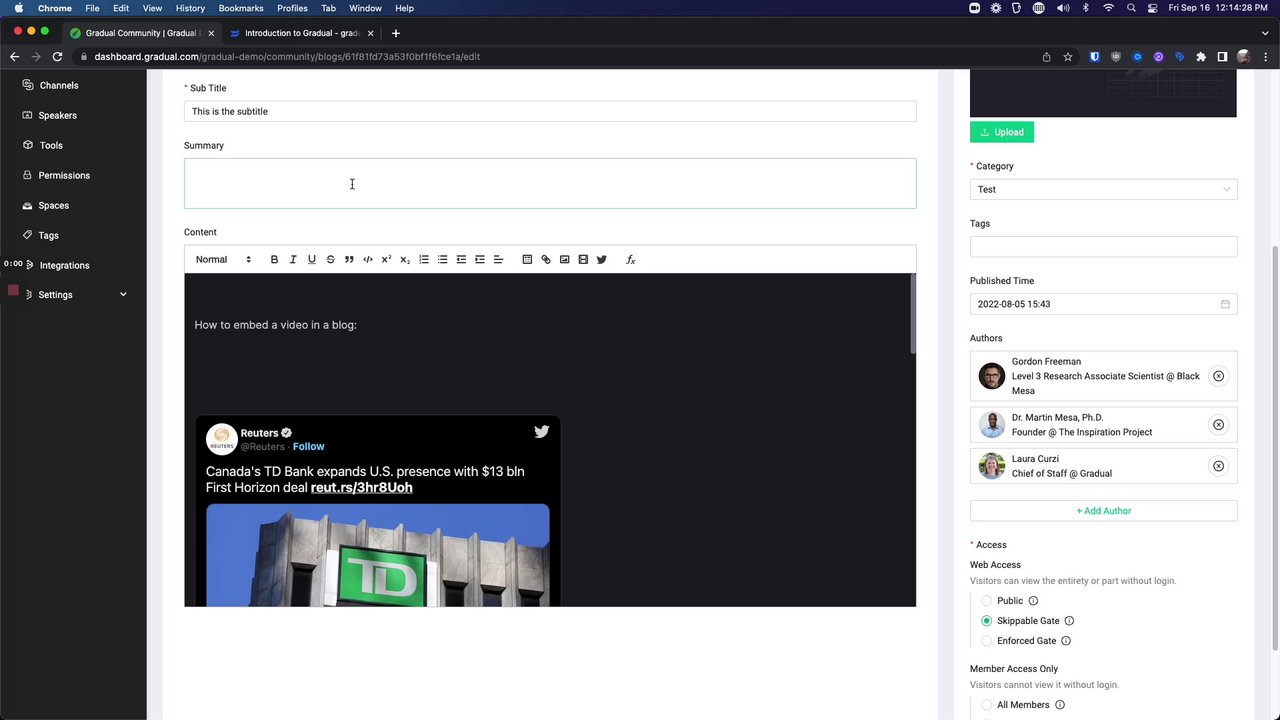Open the Tools sidebar item
The width and height of the screenshot is (1280, 720).
point(50,146)
